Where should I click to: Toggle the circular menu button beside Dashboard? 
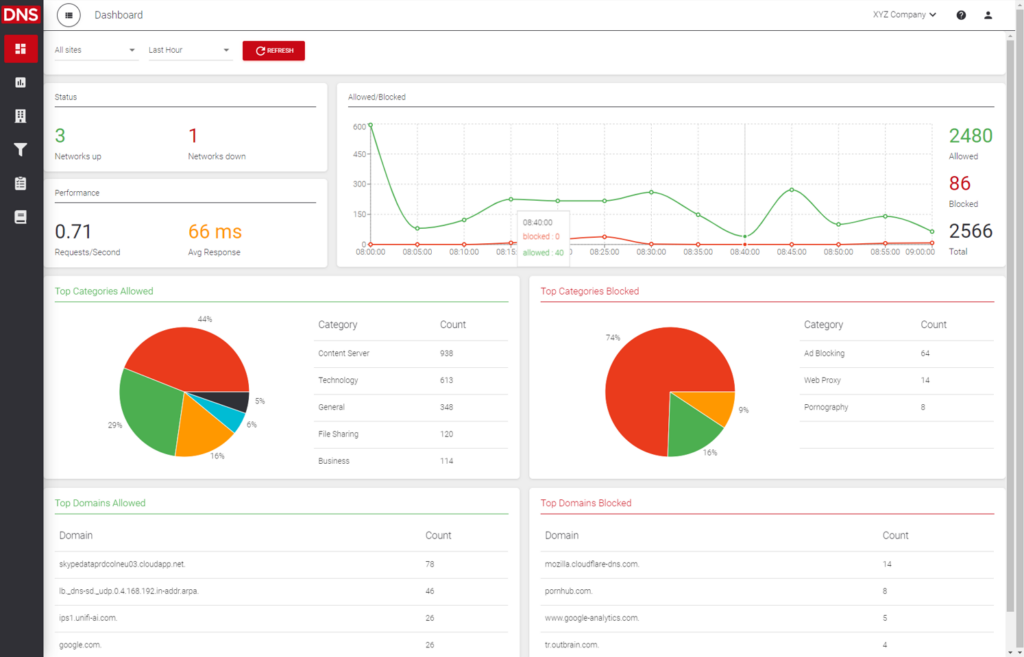(x=69, y=15)
